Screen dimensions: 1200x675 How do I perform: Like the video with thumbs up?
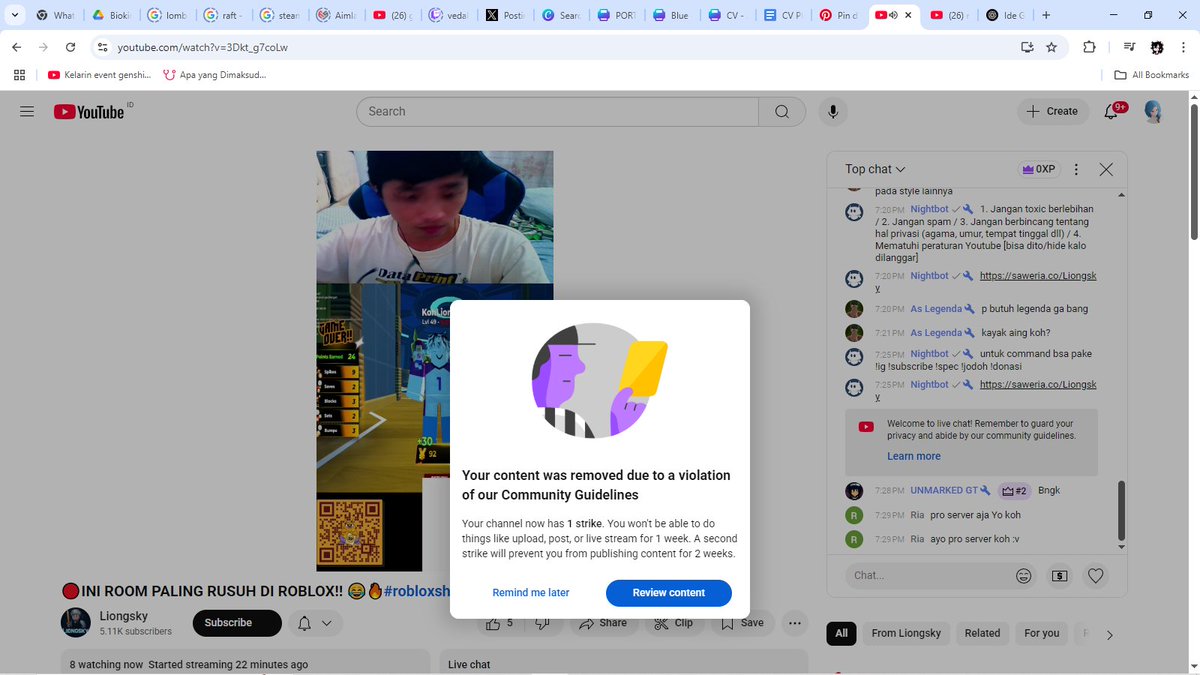[499, 623]
